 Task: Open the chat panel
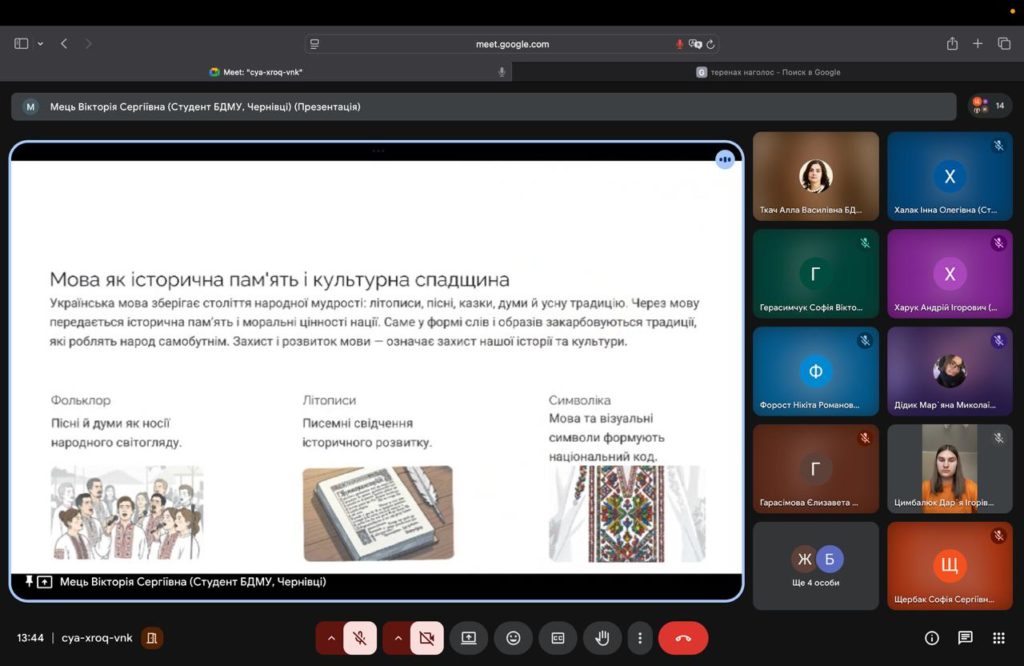(965, 638)
